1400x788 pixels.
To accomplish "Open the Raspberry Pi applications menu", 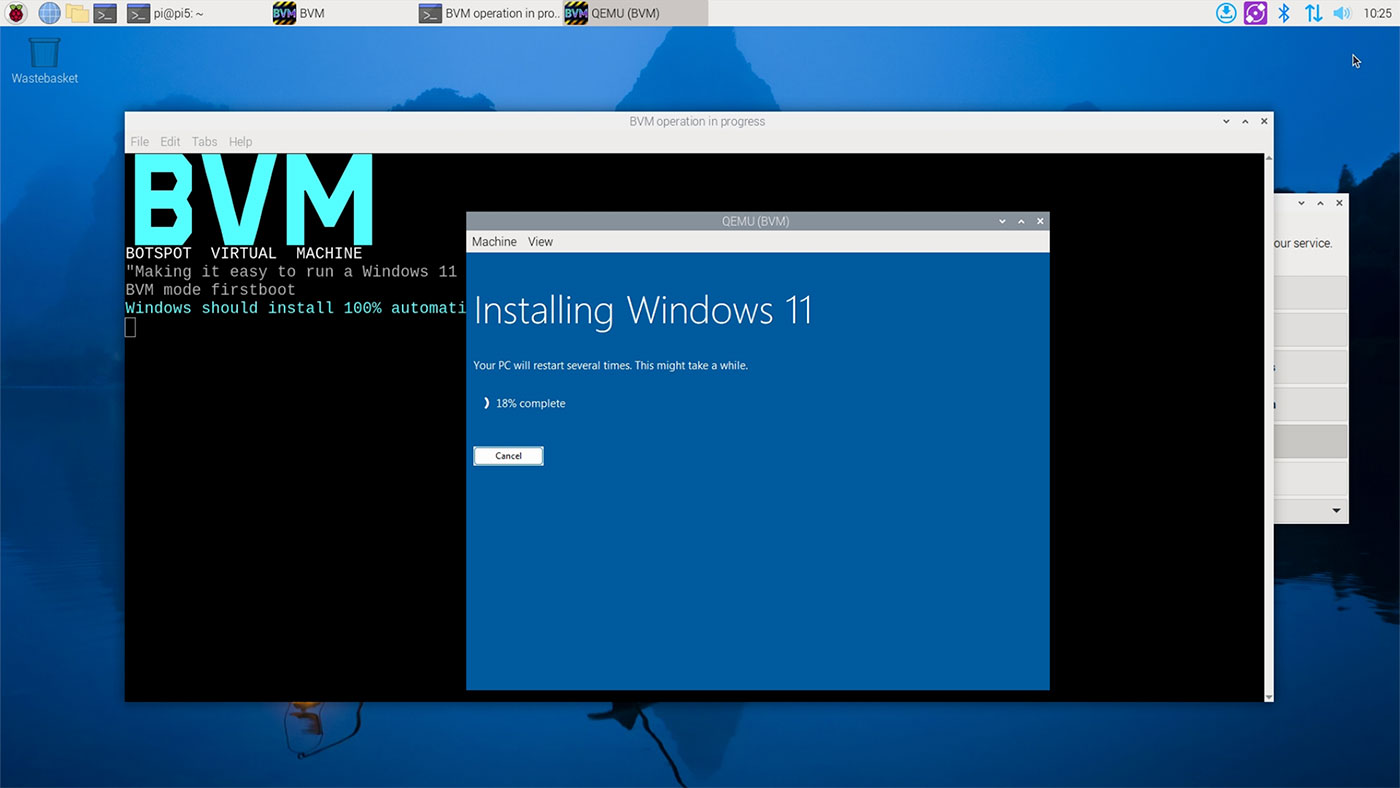I will [x=15, y=13].
